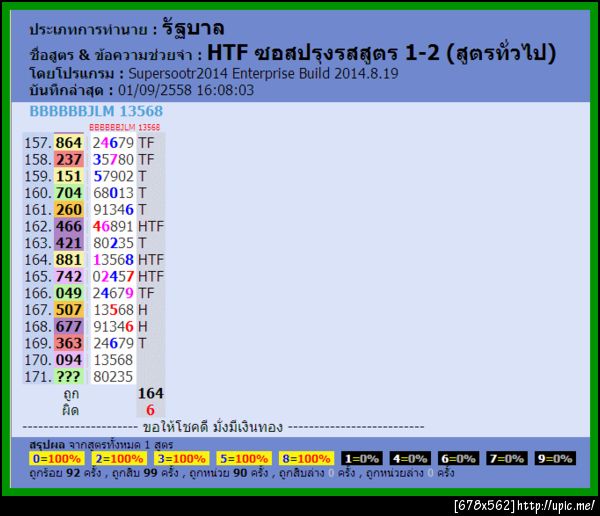Select result 881 in row 164
Screen dimensions: 600x516
tap(69, 260)
